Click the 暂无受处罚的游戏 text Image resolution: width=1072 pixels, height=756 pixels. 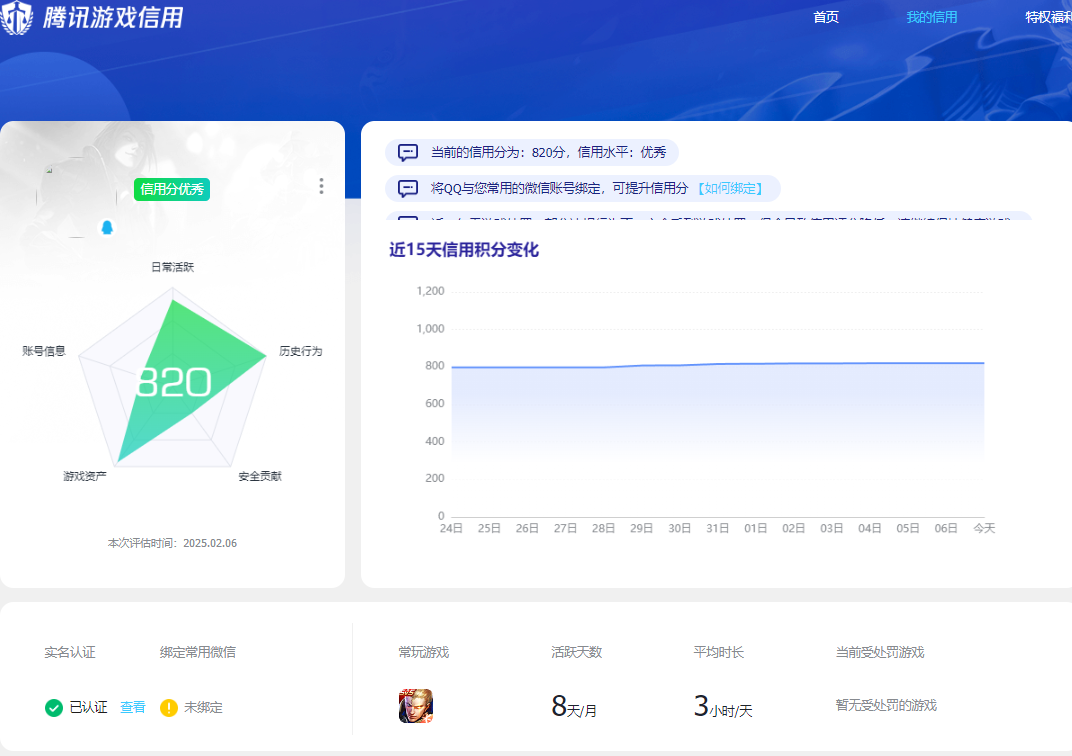tap(886, 705)
